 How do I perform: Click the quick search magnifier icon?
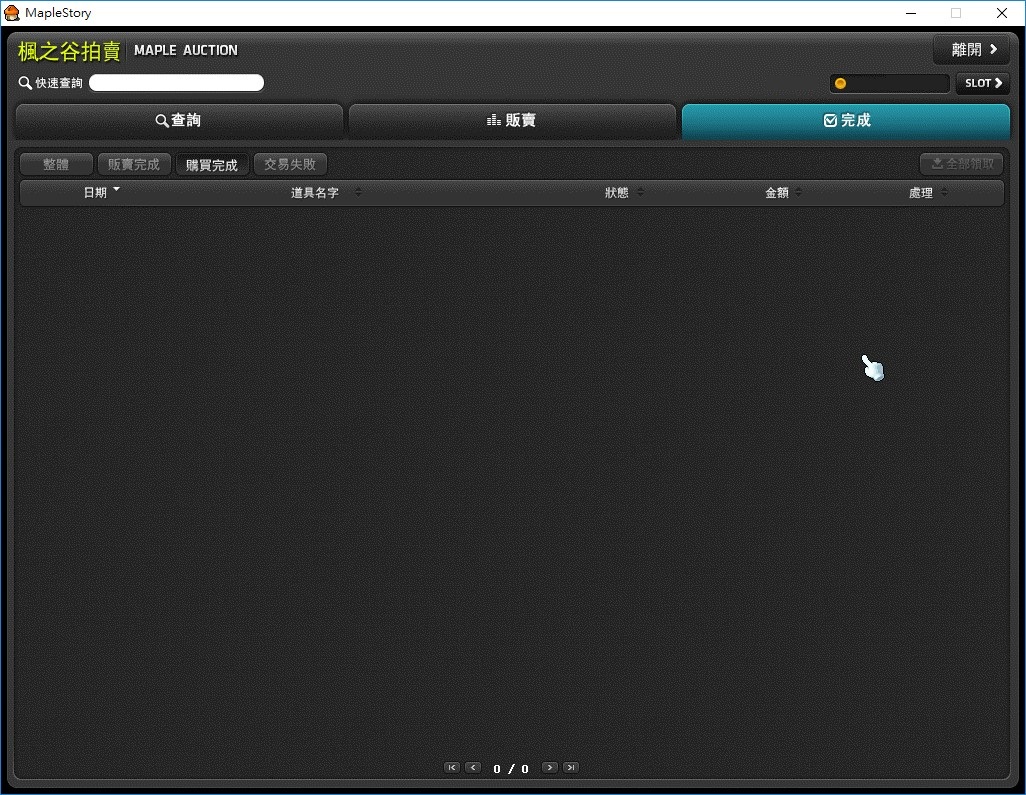click(x=25, y=83)
